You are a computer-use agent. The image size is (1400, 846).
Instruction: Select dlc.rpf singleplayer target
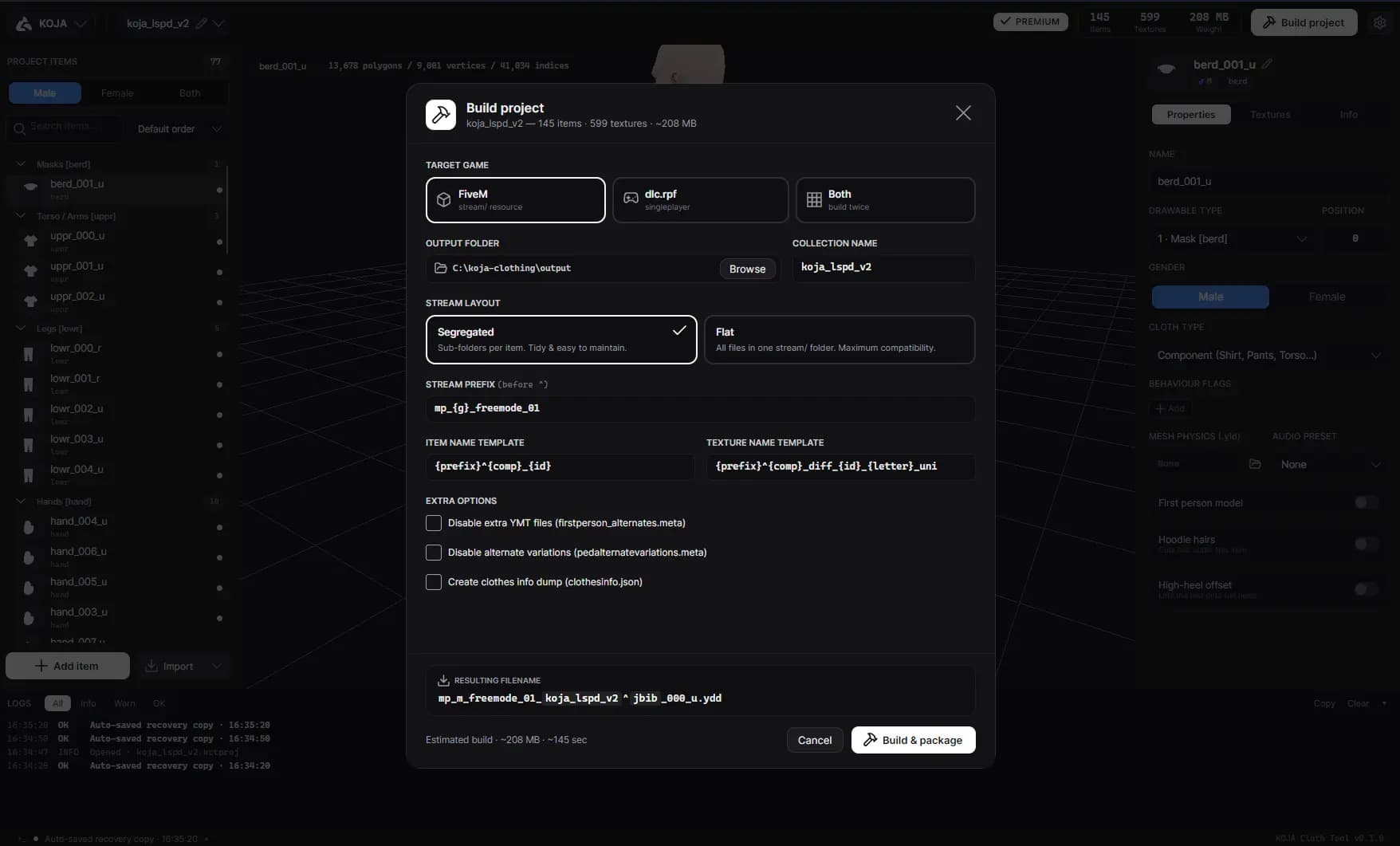click(701, 200)
